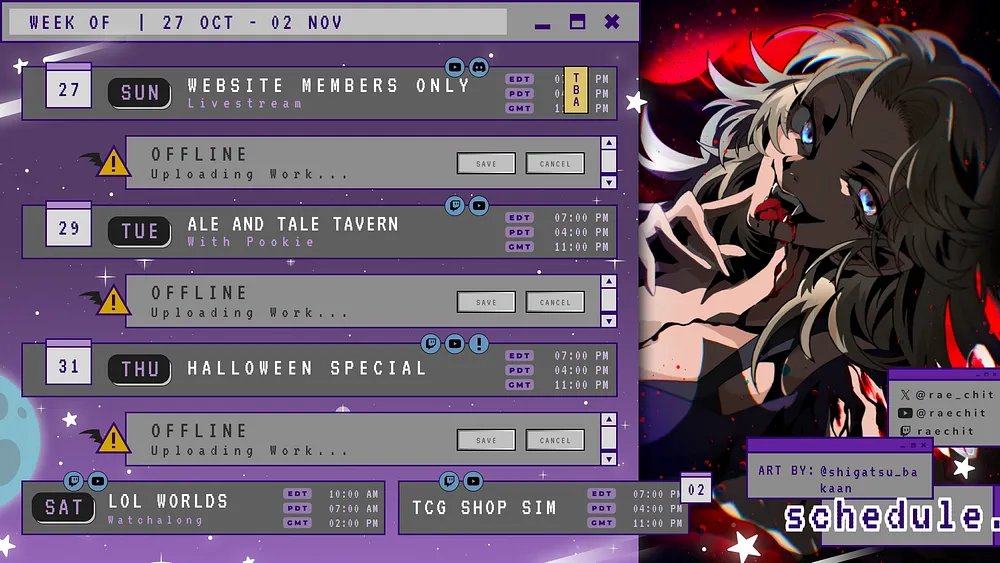This screenshot has height=563, width=1000.
Task: Click the exclamation icon on Halloween Special row
Action: click(x=479, y=344)
